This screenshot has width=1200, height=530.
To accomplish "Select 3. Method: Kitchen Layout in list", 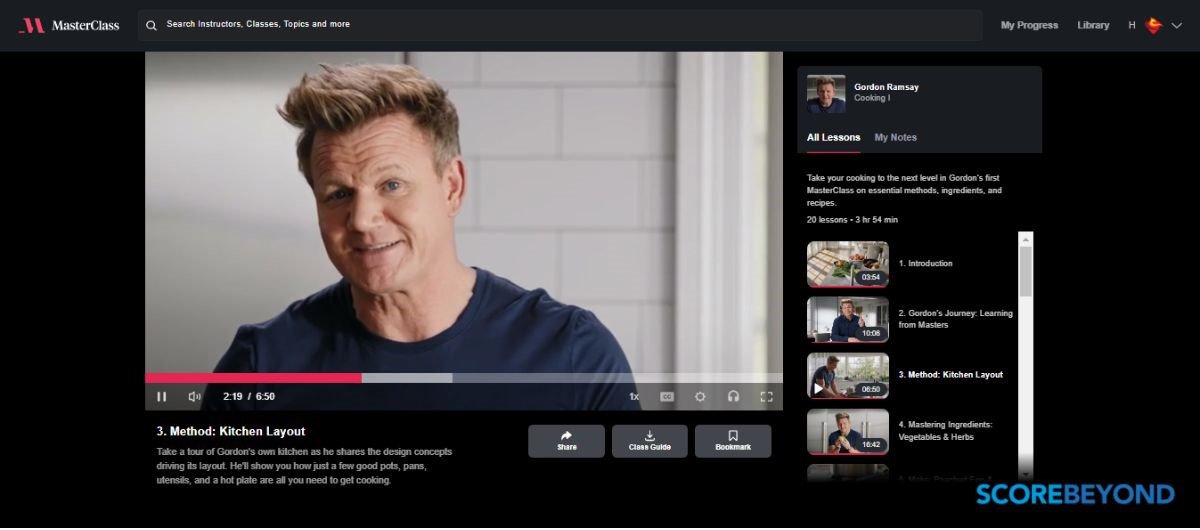I will pyautogui.click(x=950, y=375).
